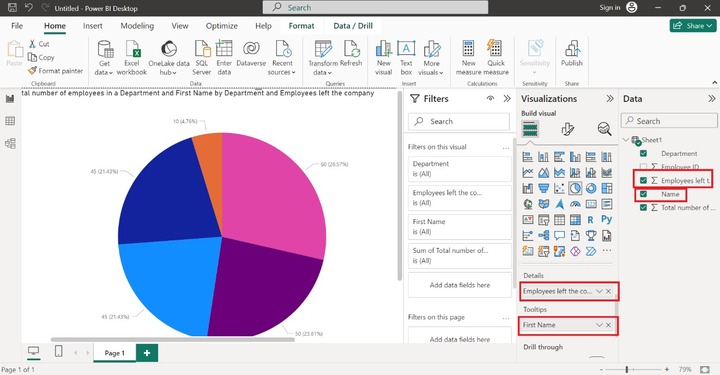
Task: Open the Model view sidebar icon
Action: [10, 143]
